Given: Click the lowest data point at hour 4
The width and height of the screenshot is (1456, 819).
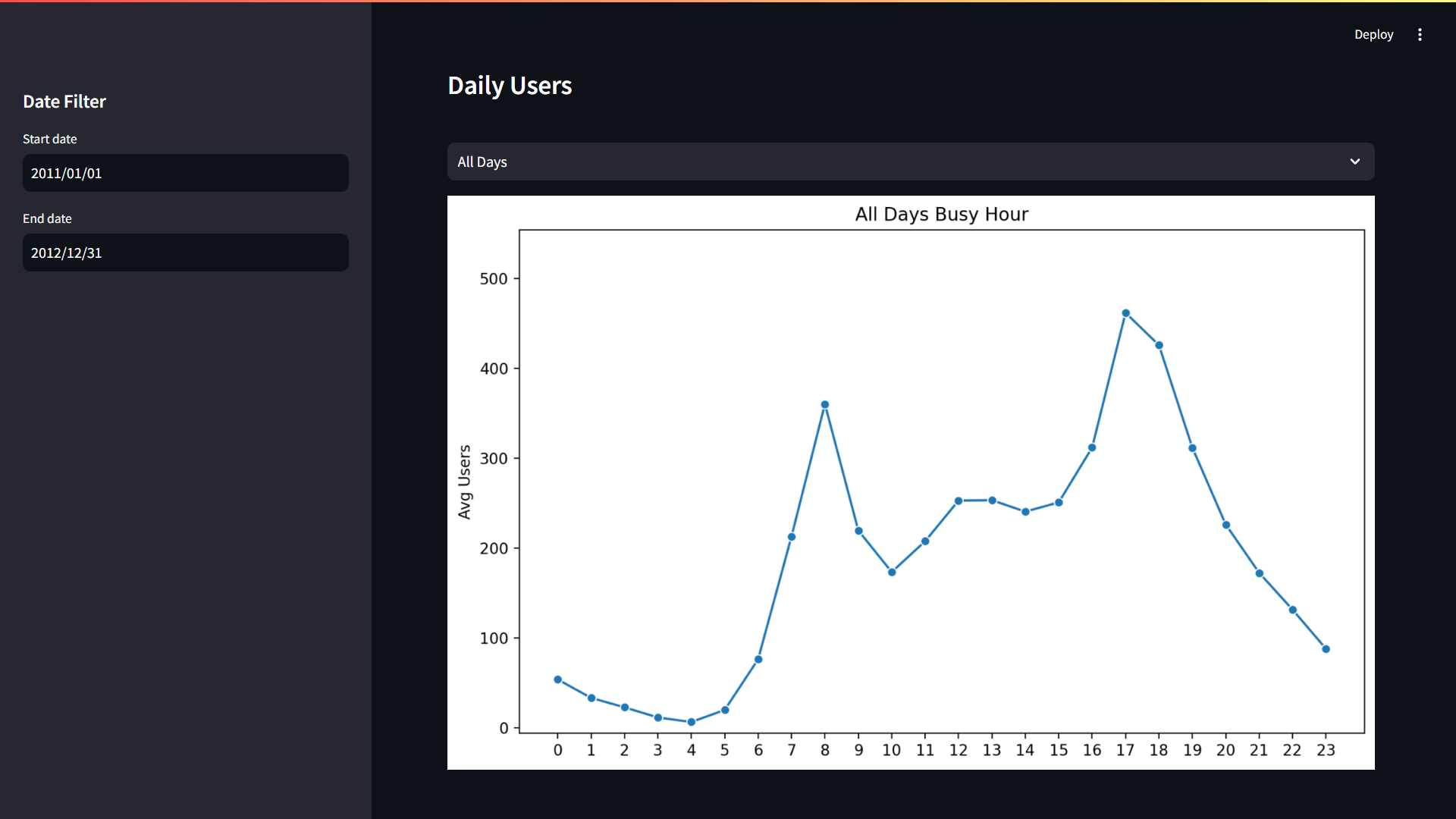Looking at the screenshot, I should (x=691, y=722).
